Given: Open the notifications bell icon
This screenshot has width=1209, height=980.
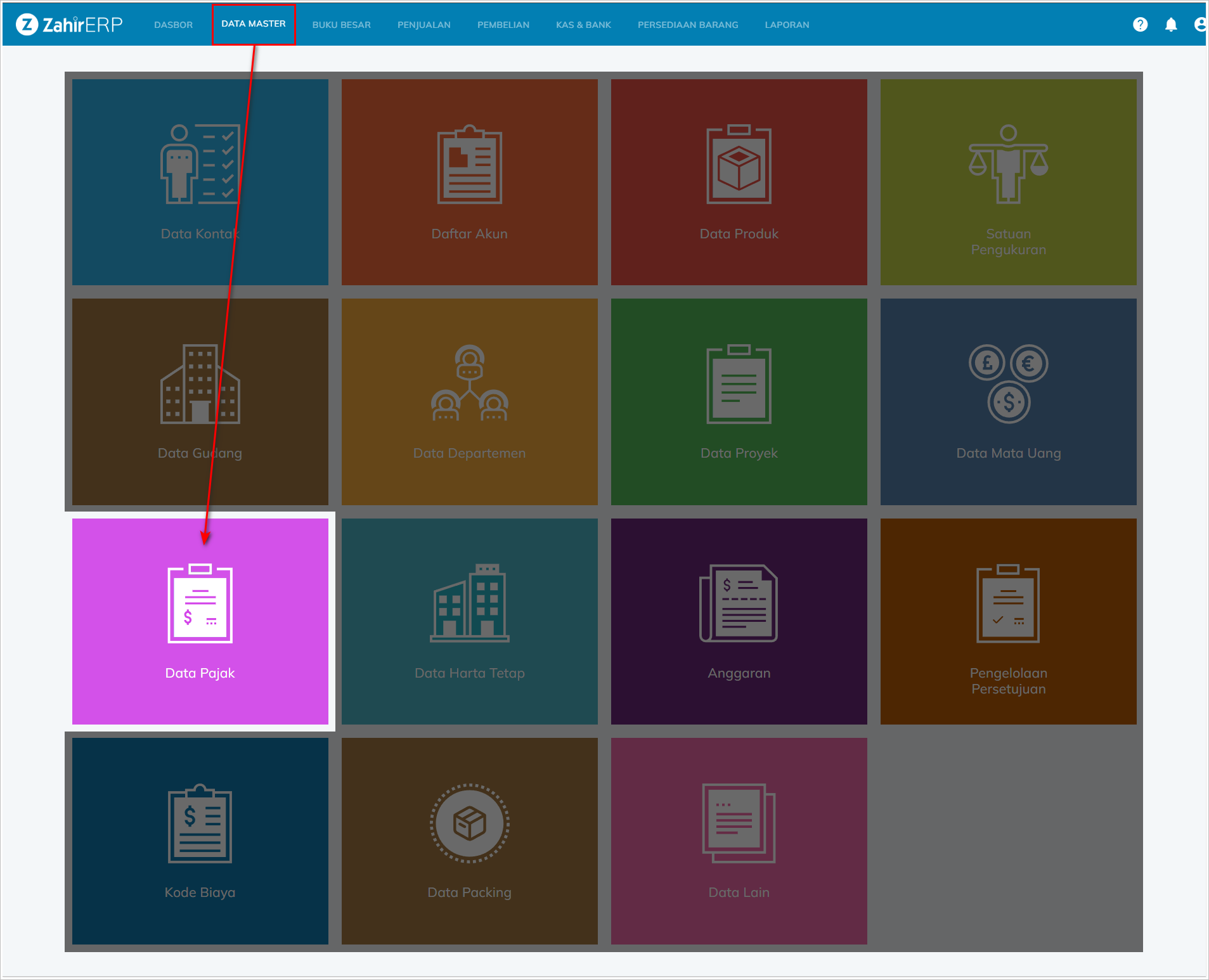Looking at the screenshot, I should click(1170, 25).
